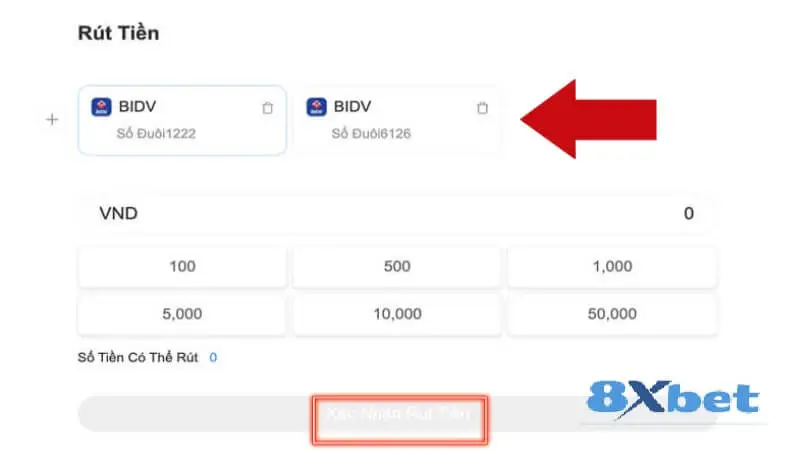This screenshot has width=800, height=450.
Task: Choose the 500 preset amount
Action: [397, 266]
